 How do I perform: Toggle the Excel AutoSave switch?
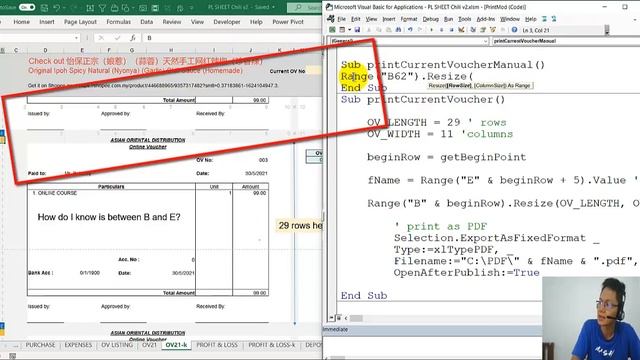27,7
